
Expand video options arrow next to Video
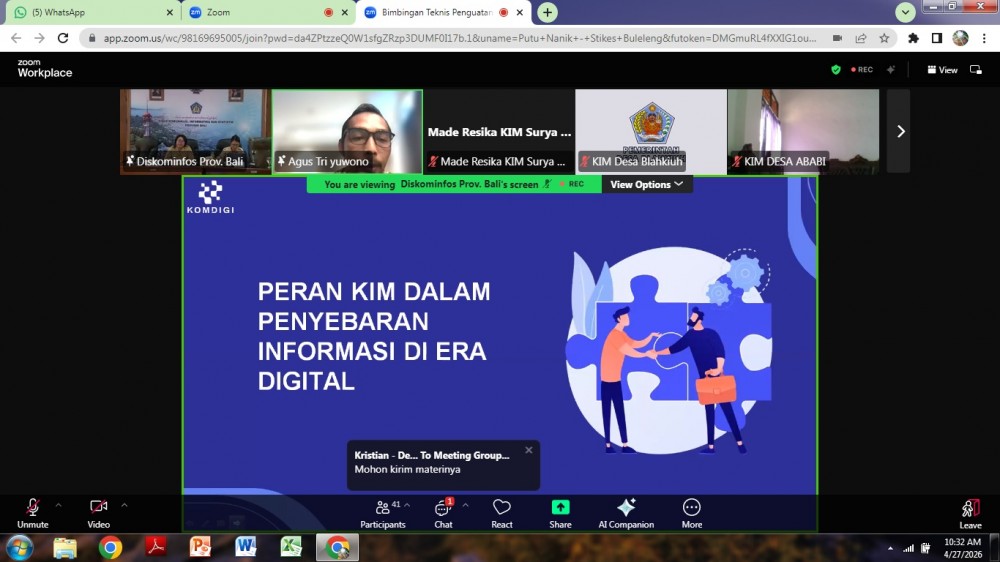pyautogui.click(x=124, y=505)
